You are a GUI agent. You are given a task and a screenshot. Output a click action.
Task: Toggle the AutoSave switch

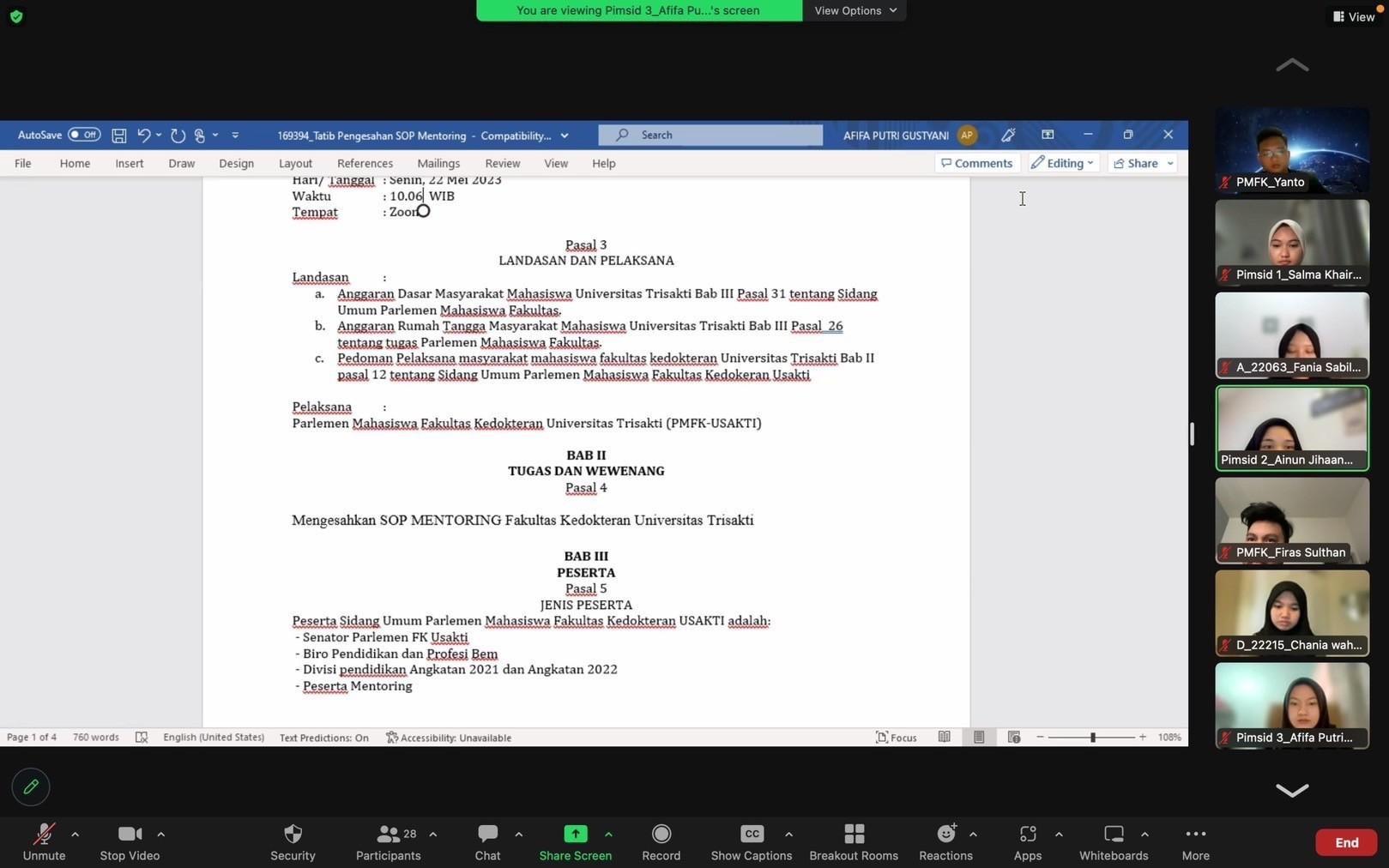[84, 135]
